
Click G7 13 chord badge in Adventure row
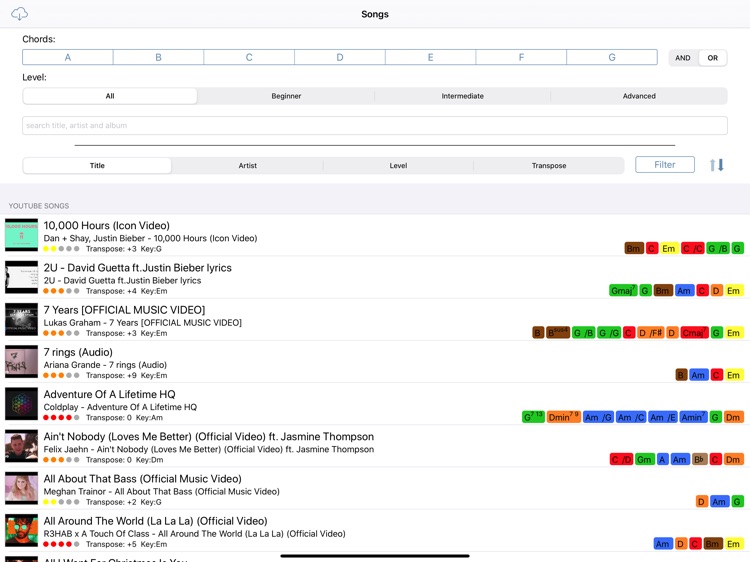click(x=533, y=417)
